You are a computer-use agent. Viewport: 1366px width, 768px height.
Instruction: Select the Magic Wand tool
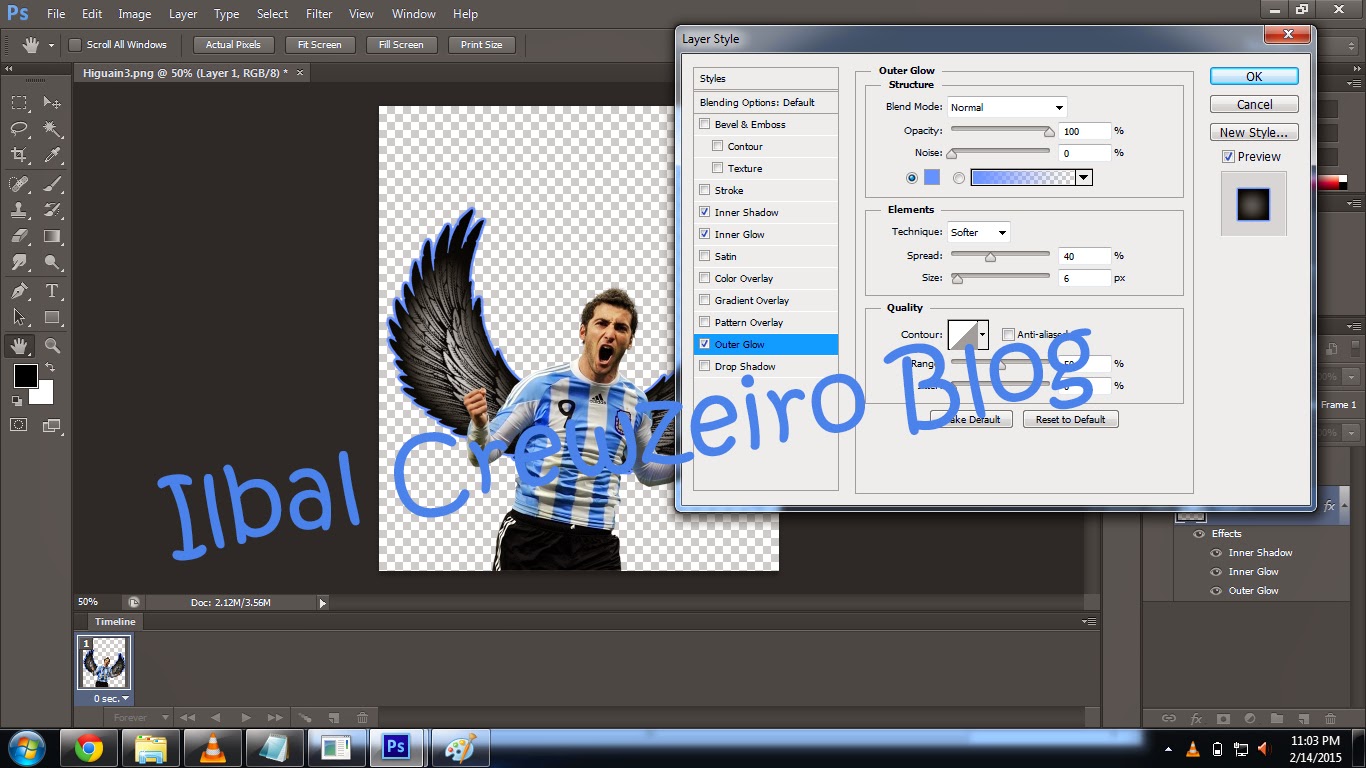(52, 129)
